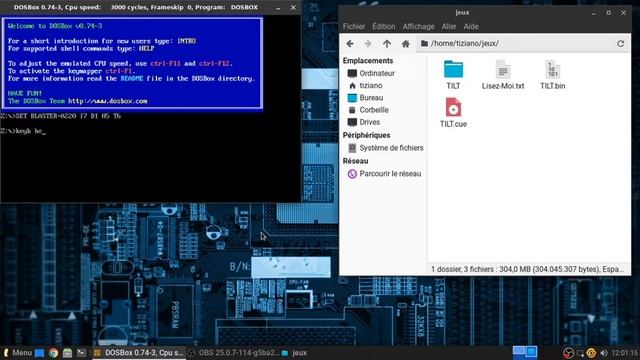Click the status bar folder summary text
The width and height of the screenshot is (640, 360).
coord(527,269)
